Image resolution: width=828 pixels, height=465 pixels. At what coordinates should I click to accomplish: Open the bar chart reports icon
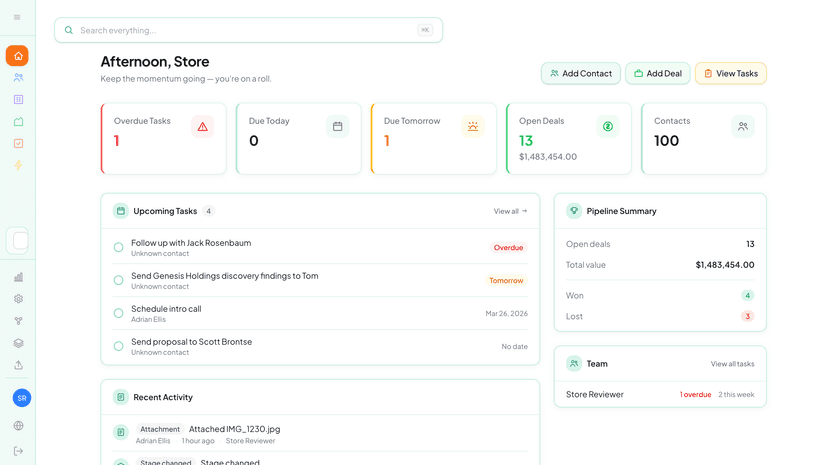pyautogui.click(x=18, y=277)
